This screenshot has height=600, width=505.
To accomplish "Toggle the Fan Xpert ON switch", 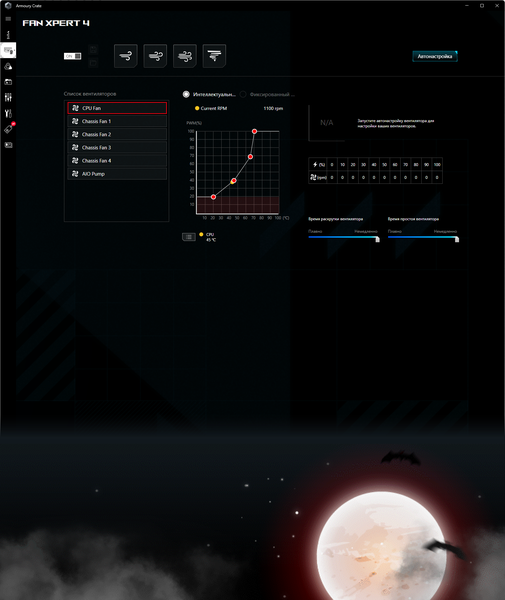I will pyautogui.click(x=72, y=56).
